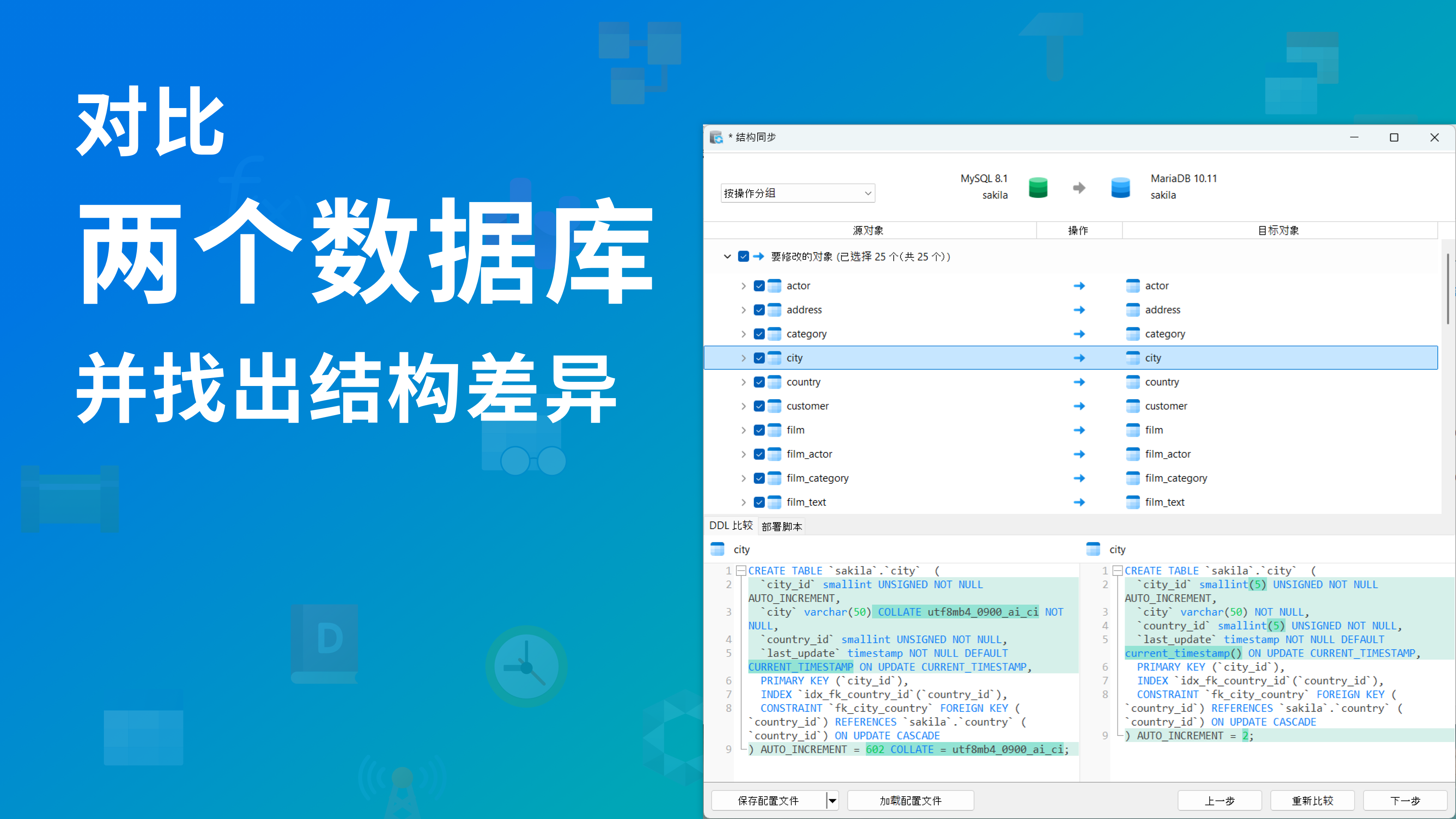This screenshot has width=1456, height=819.
Task: Switch to the deployment script tab
Action: (x=782, y=526)
